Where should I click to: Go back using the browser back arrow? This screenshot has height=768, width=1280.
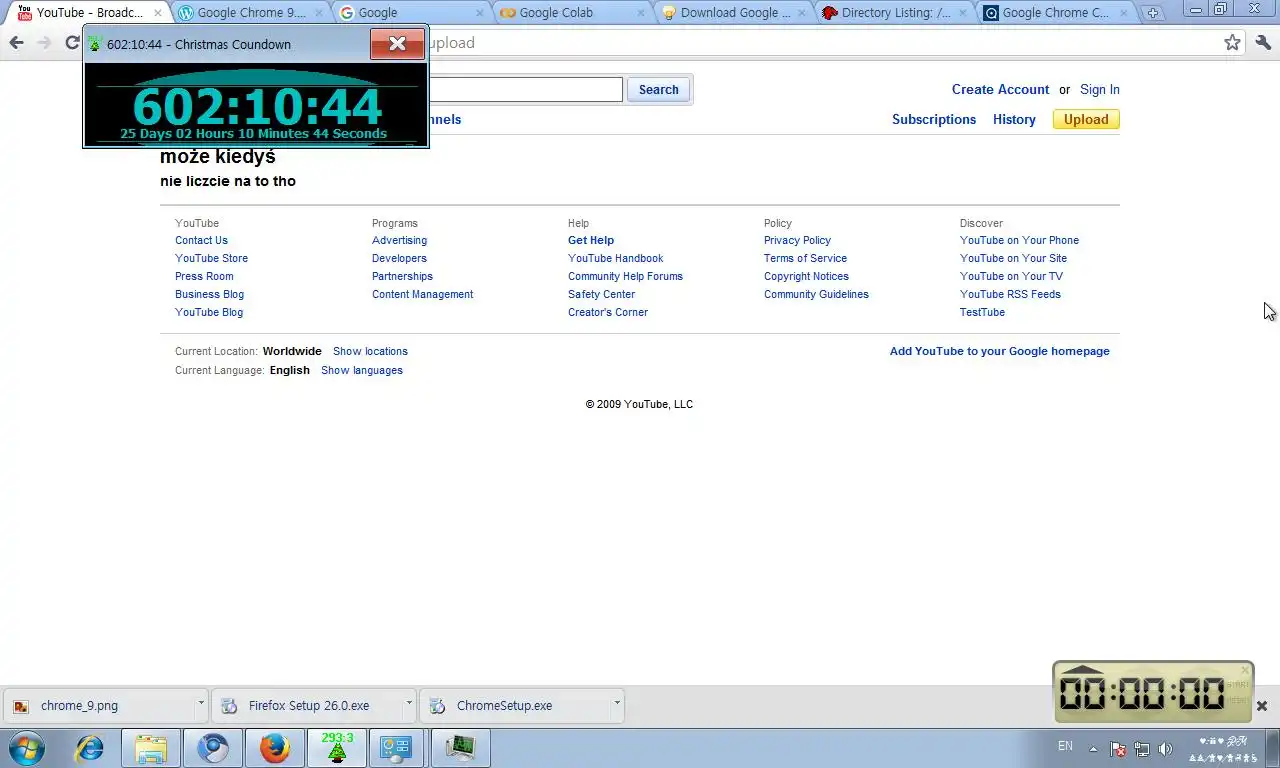click(16, 42)
